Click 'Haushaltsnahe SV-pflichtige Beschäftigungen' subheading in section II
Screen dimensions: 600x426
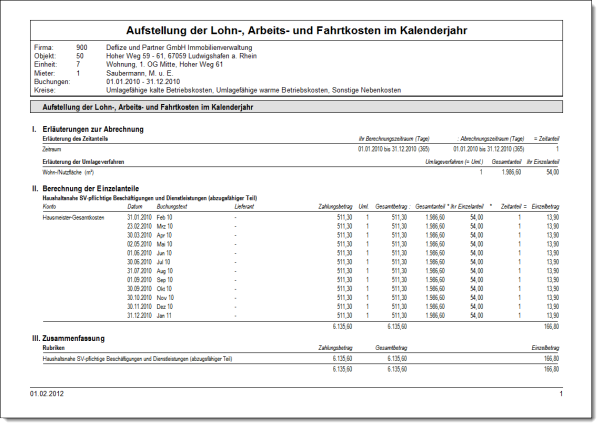click(150, 198)
